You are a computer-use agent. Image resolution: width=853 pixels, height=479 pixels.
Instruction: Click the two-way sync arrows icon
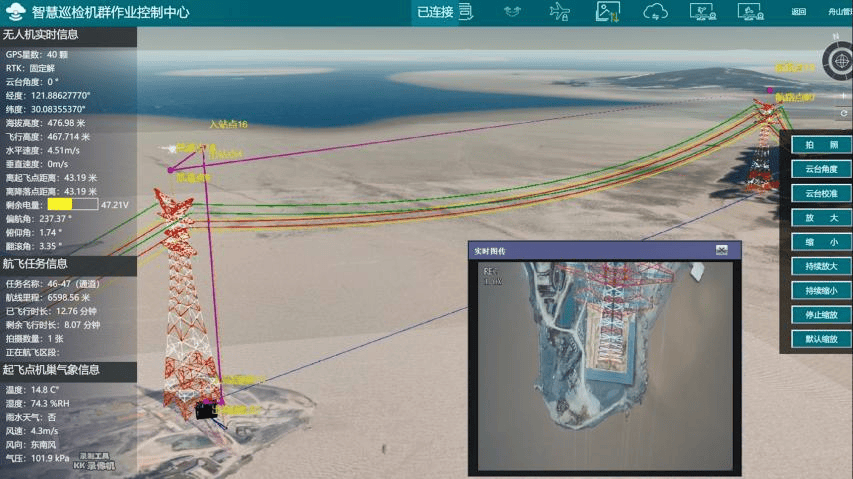pyautogui.click(x=514, y=12)
